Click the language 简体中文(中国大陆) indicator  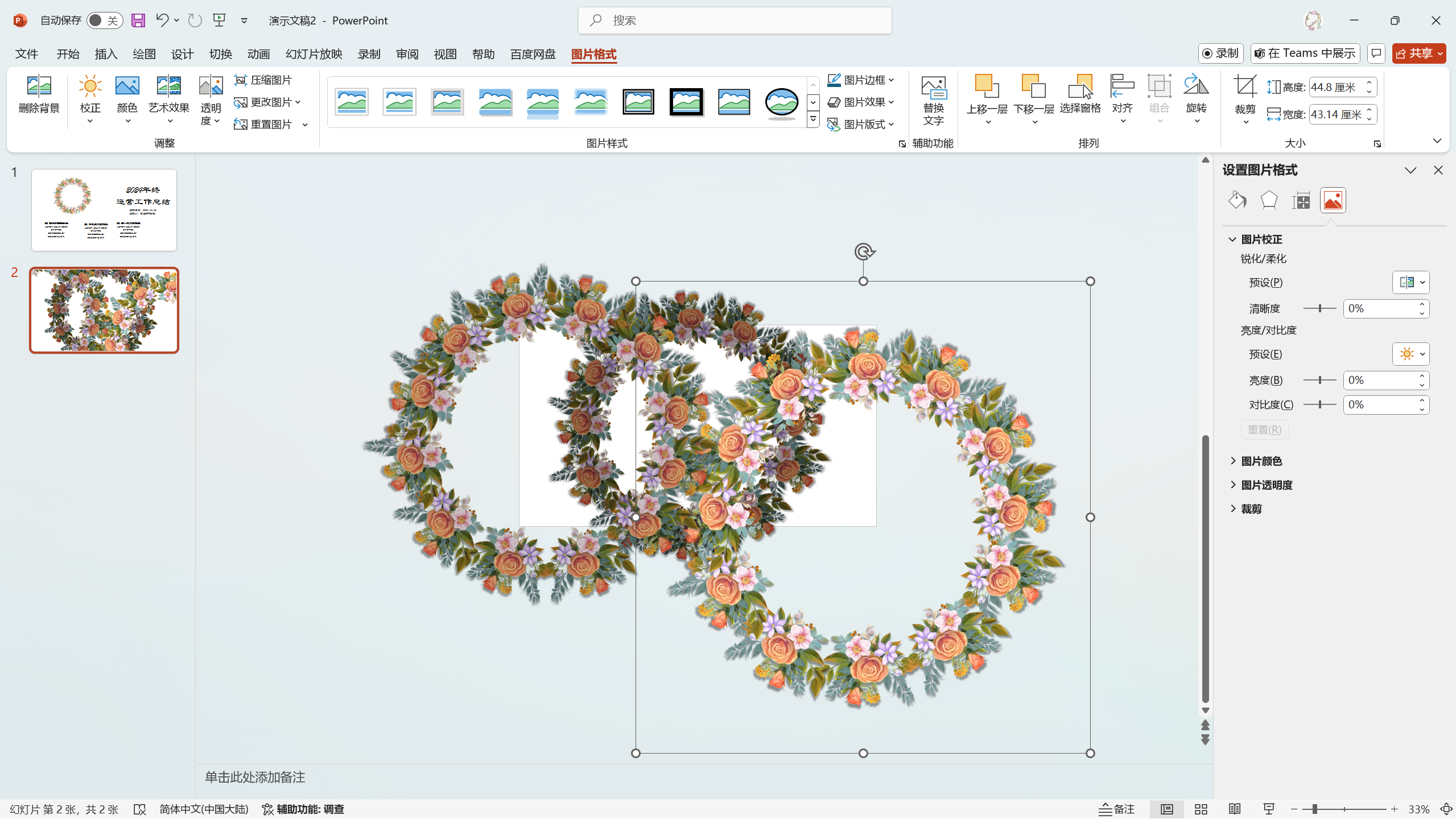(204, 809)
